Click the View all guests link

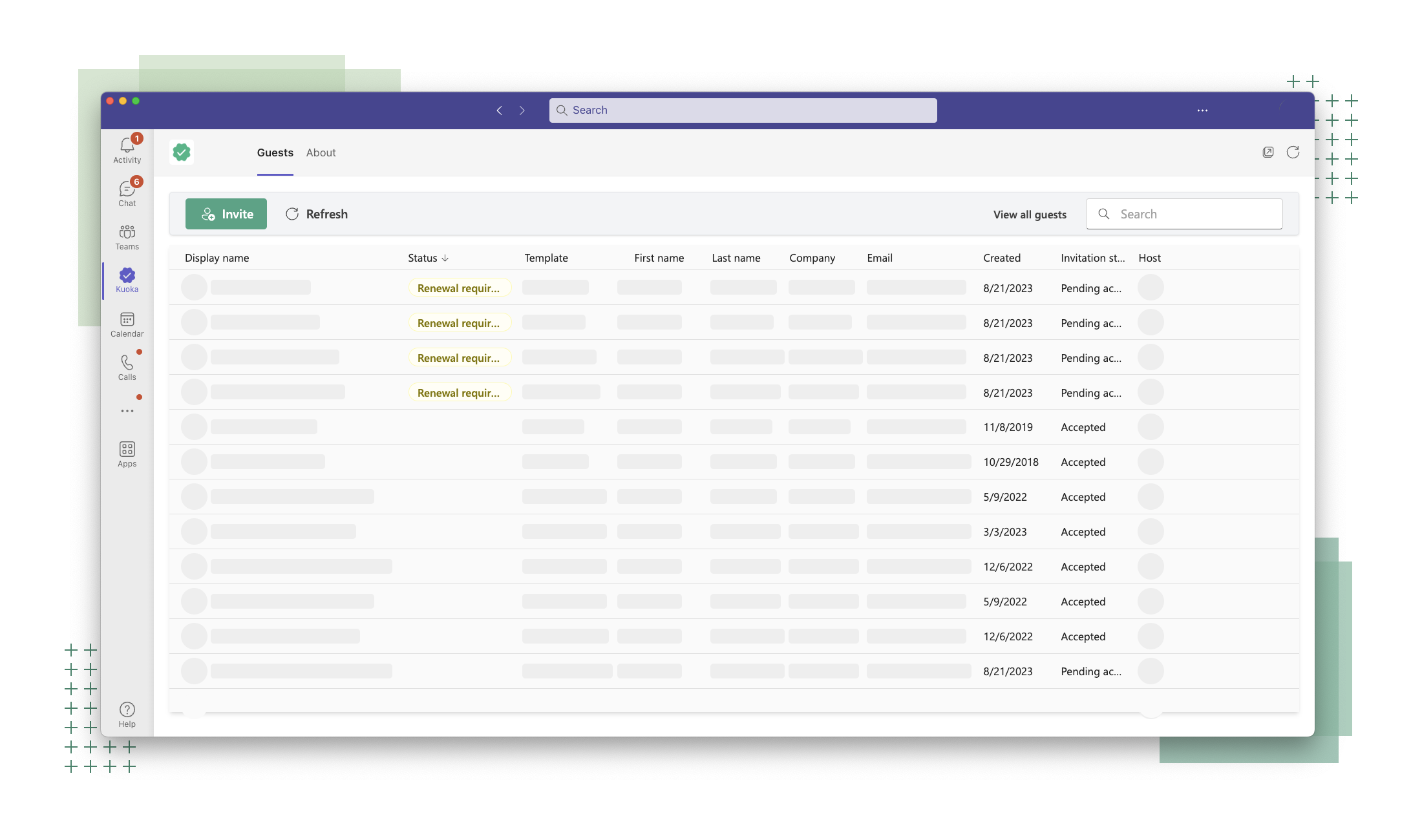[1029, 215]
